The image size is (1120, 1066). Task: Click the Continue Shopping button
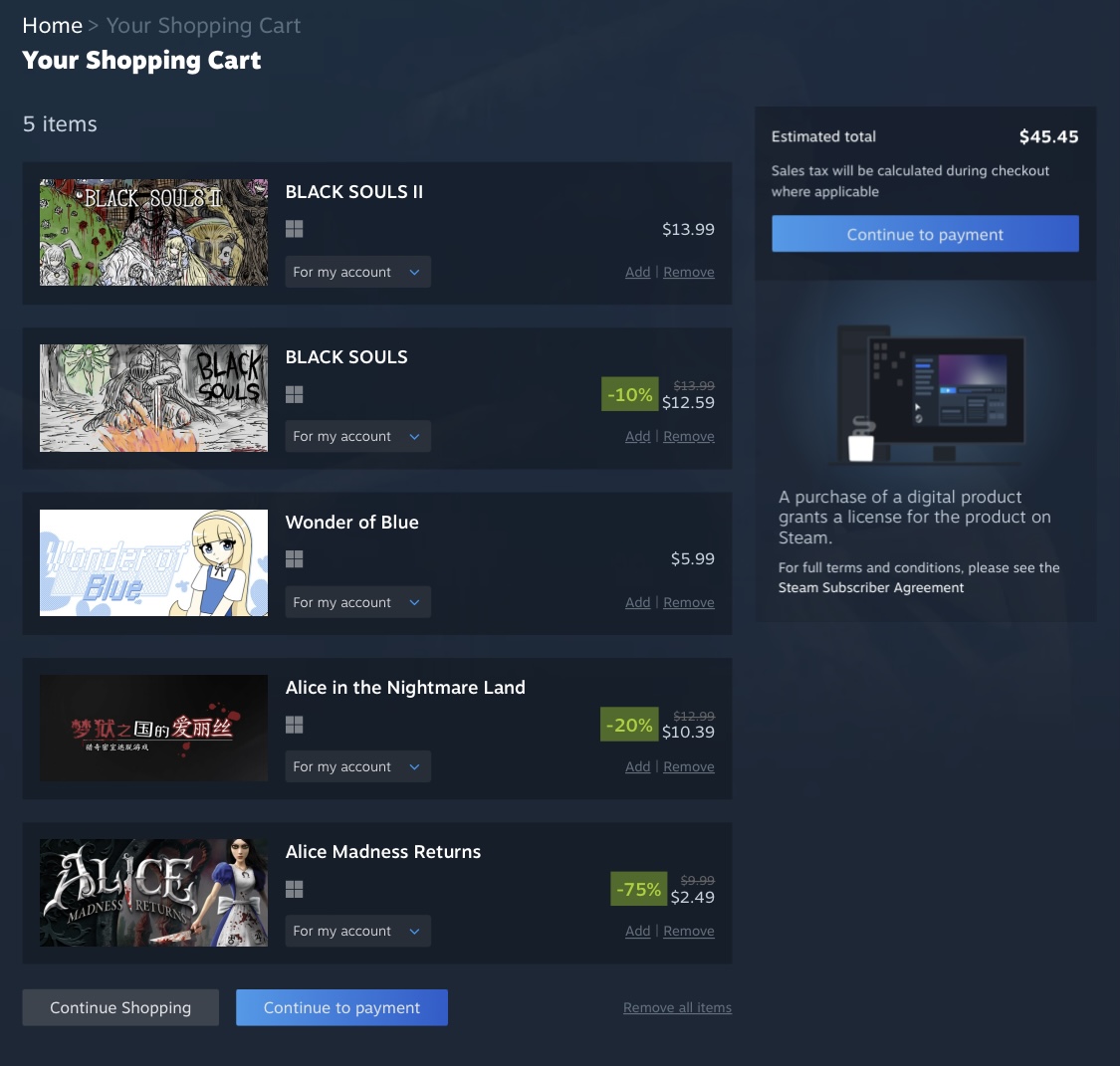click(120, 1007)
